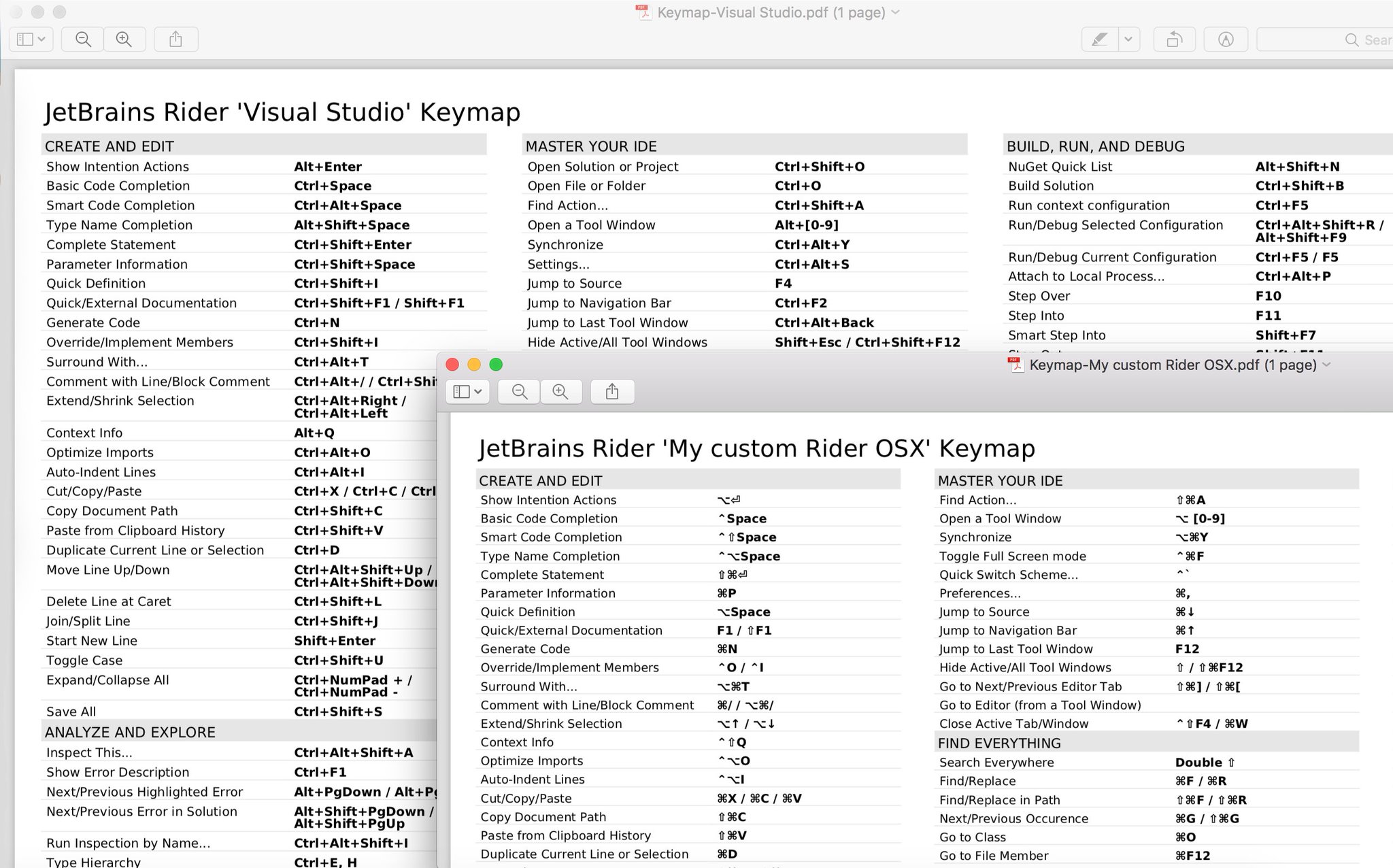The width and height of the screenshot is (1393, 868).
Task: Share the Keymap-Visual Studio PDF
Action: (175, 39)
